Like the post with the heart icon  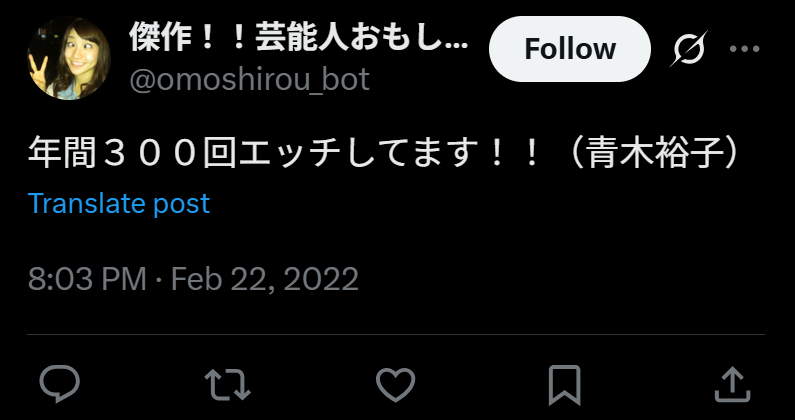coord(395,384)
